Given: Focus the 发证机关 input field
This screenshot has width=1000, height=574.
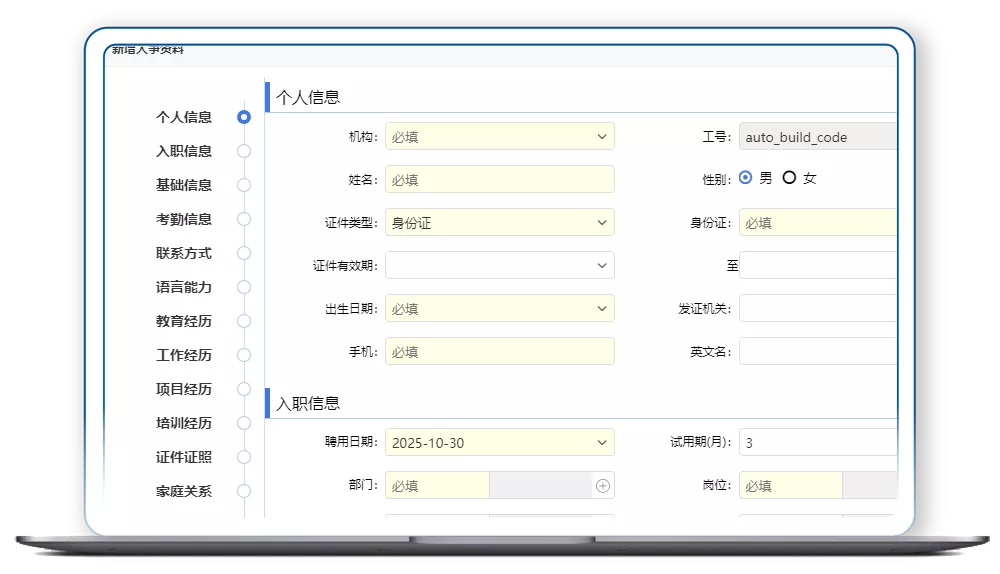Looking at the screenshot, I should [x=818, y=309].
